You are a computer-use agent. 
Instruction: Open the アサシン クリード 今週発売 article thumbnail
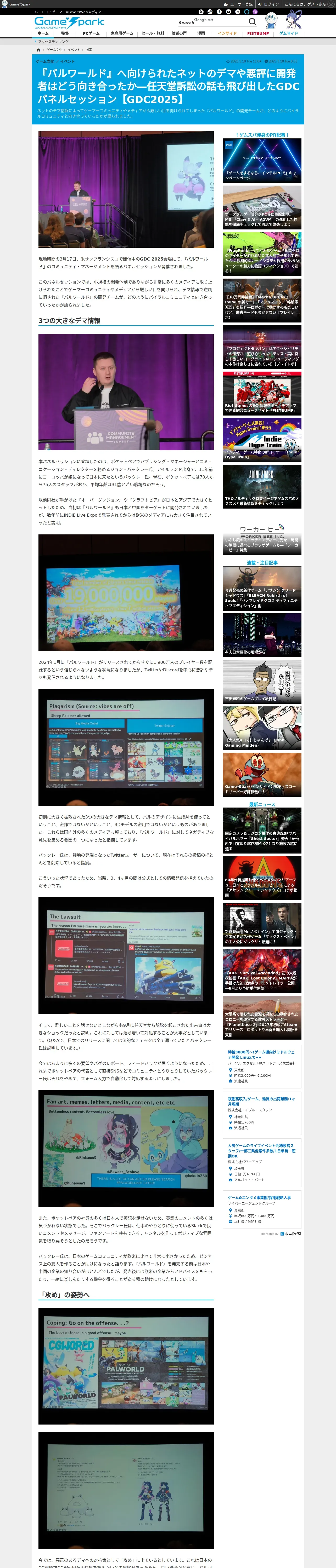coord(262,589)
